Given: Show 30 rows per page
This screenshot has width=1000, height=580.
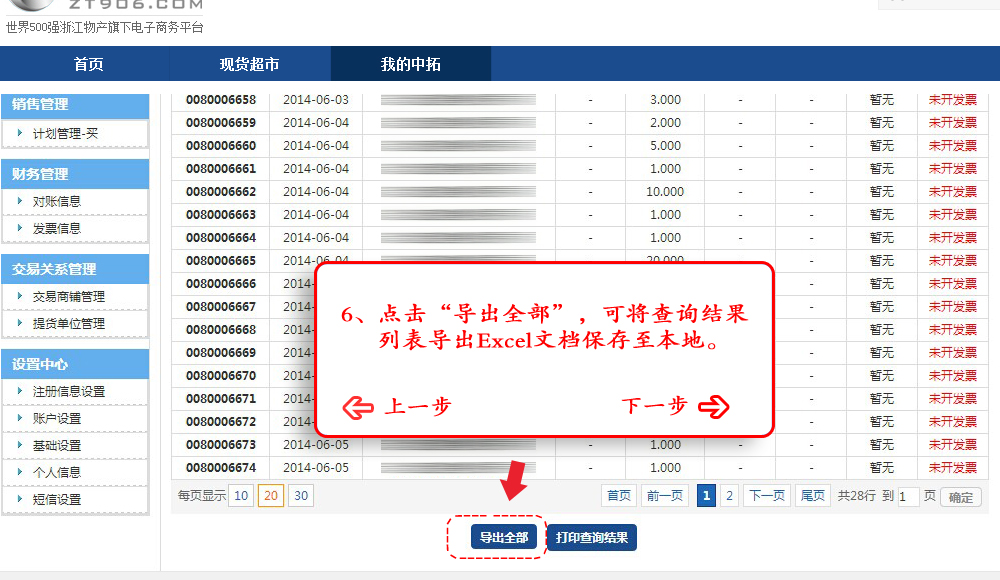Looking at the screenshot, I should coord(301,495).
